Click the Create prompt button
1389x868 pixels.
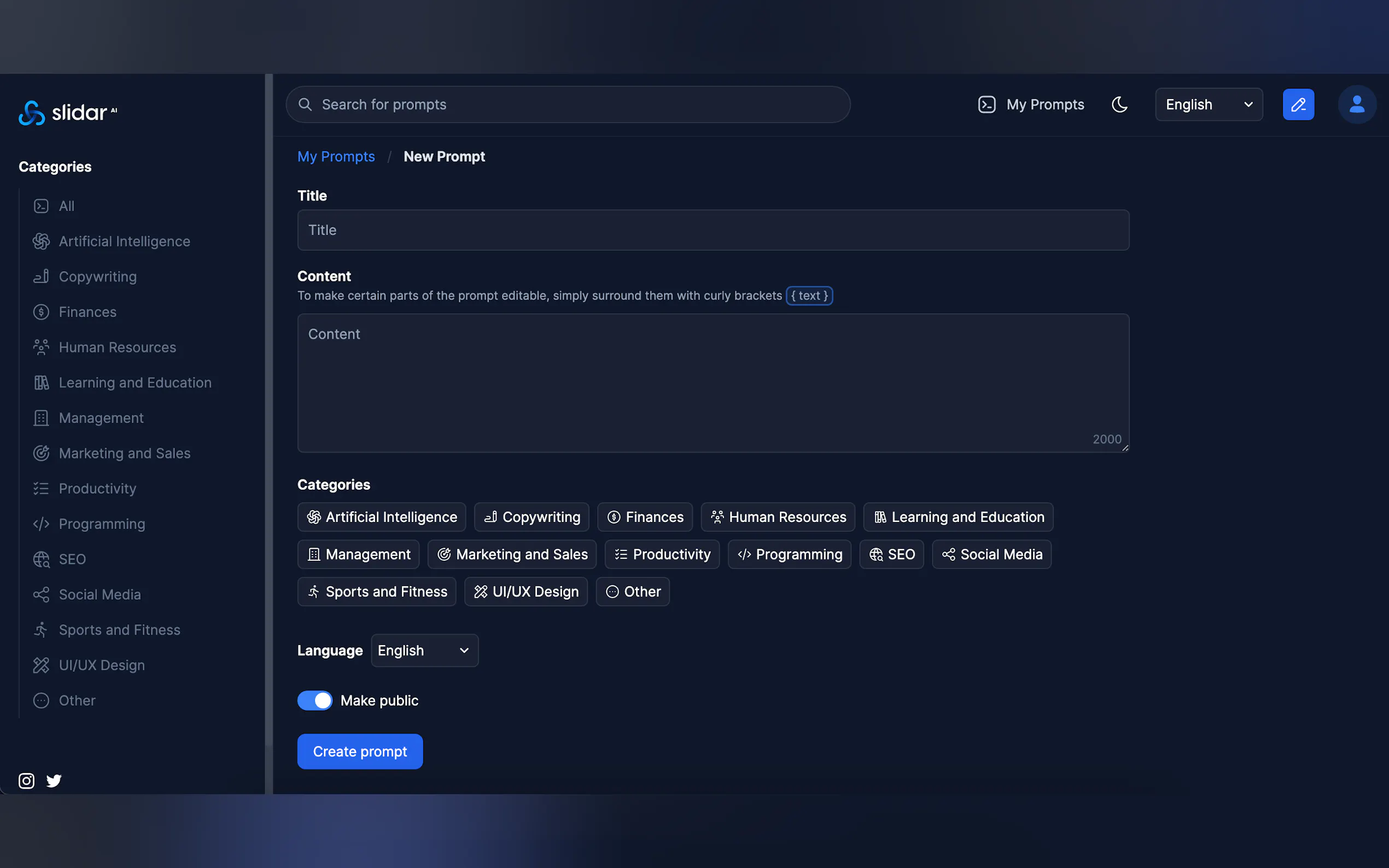coord(360,752)
